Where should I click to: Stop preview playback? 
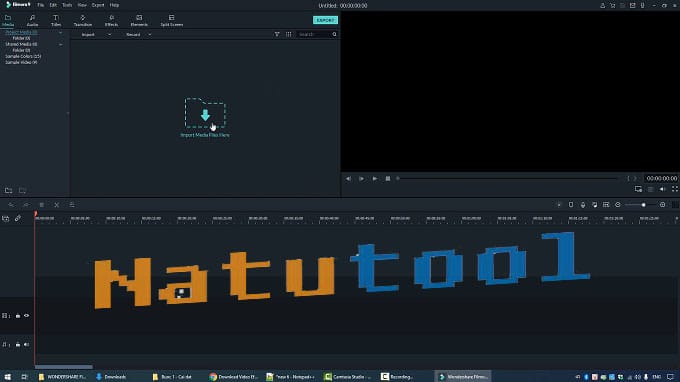pos(388,179)
